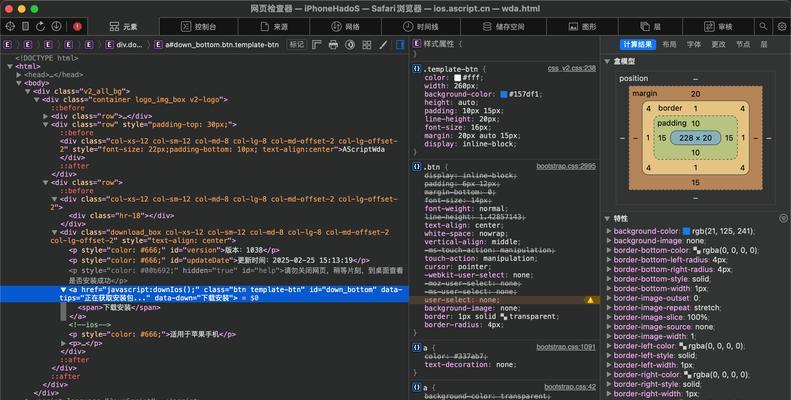
Task: Expand the border-image-slice property triangle
Action: (x=609, y=317)
